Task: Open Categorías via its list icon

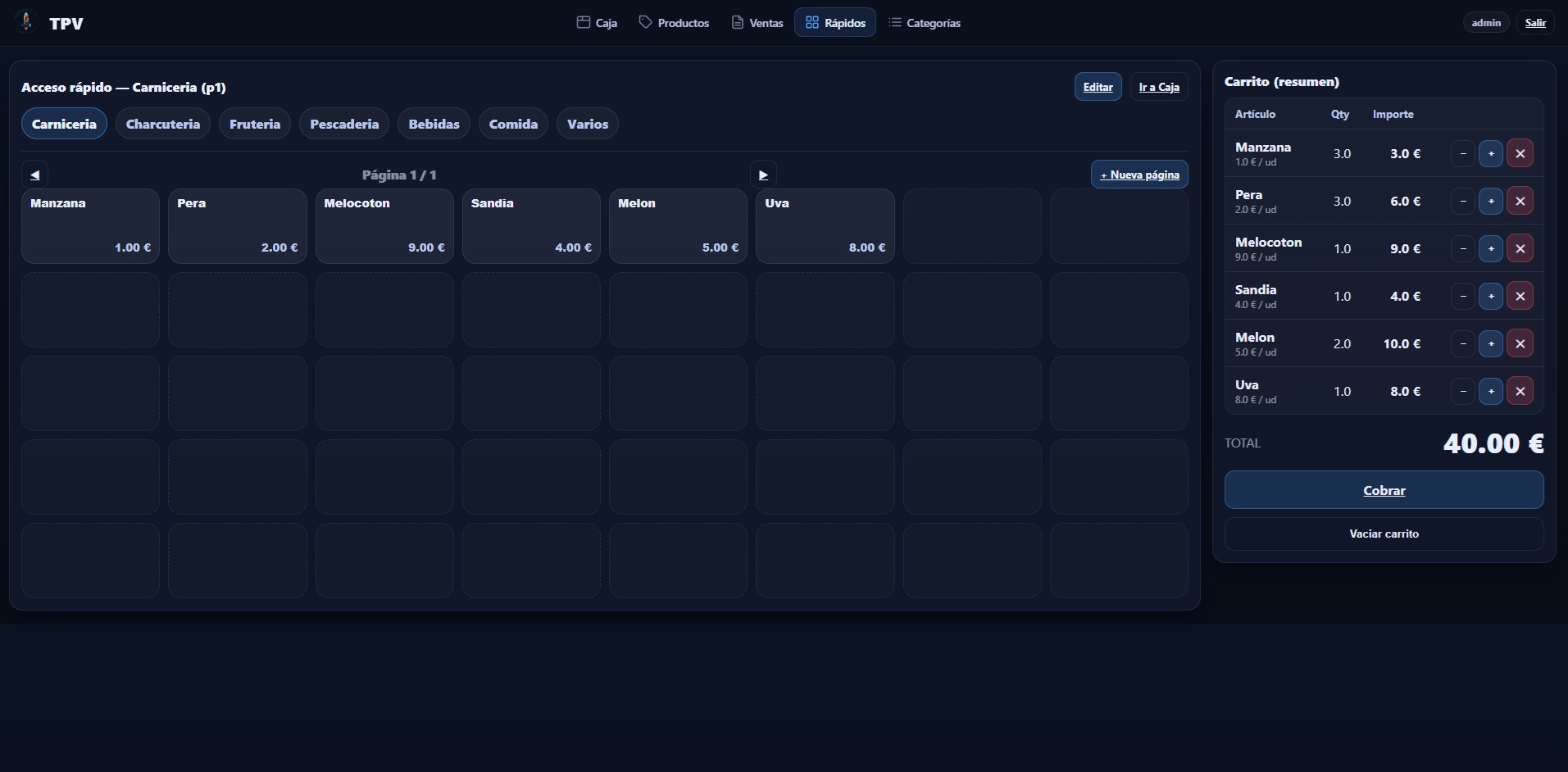Action: point(895,22)
